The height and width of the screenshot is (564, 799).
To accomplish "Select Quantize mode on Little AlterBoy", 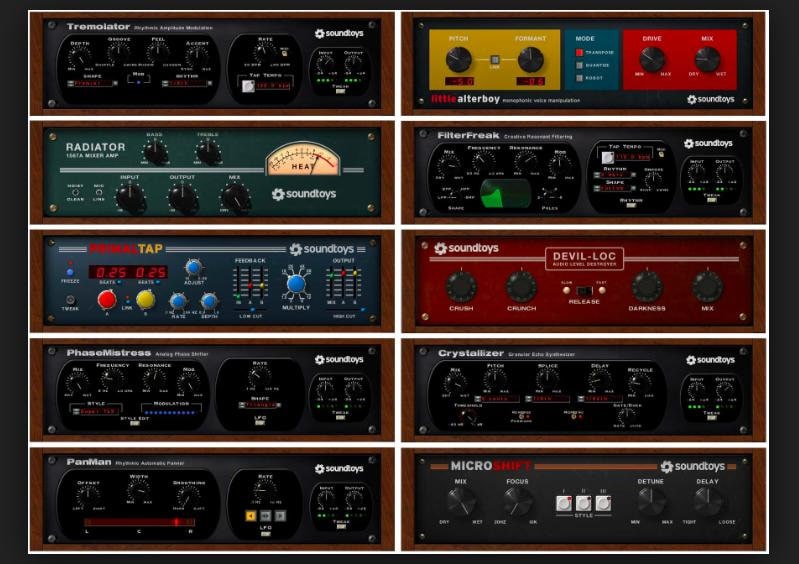I will [579, 65].
